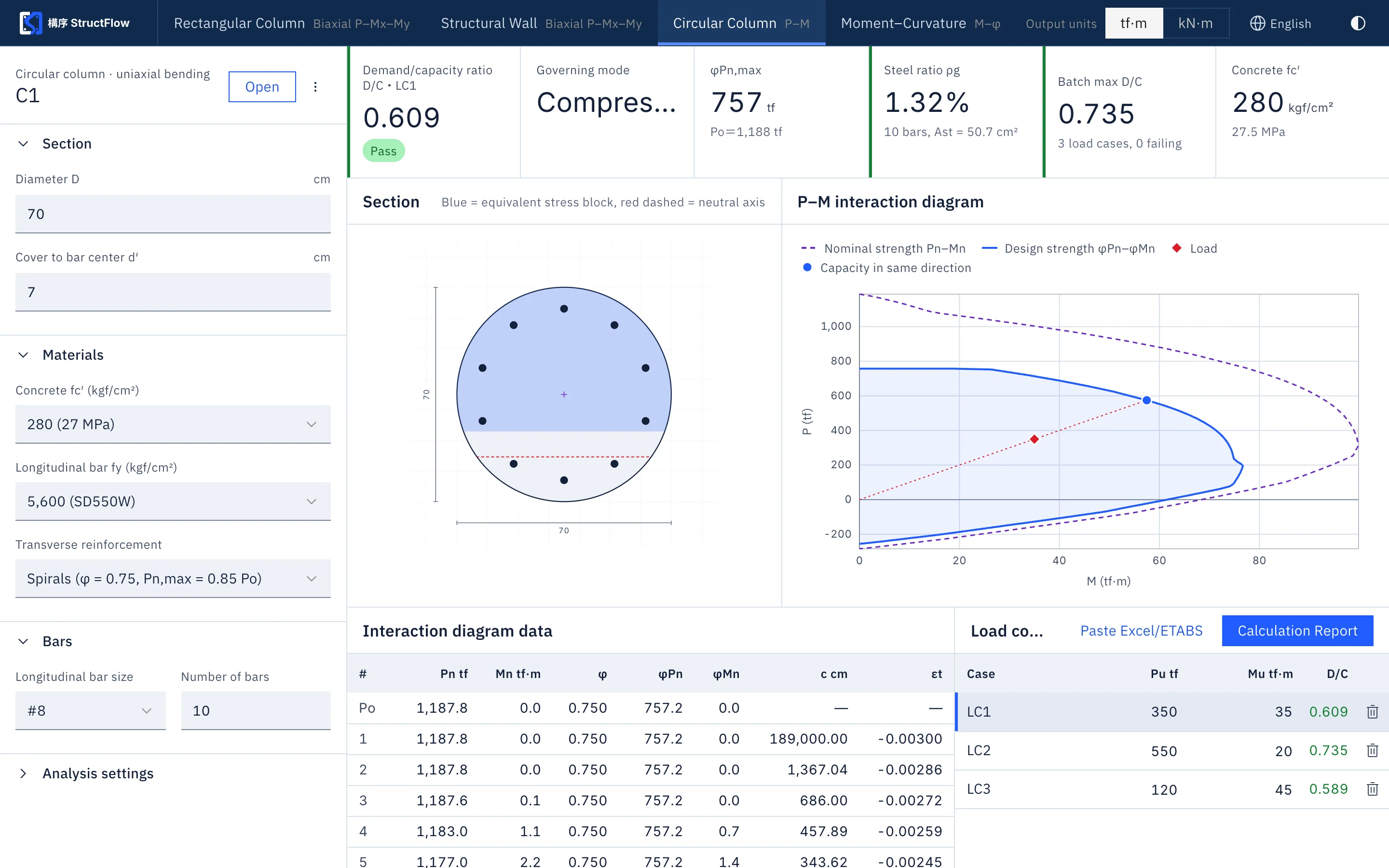Select the LC1 load case row
The height and width of the screenshot is (868, 1389).
(1171, 712)
